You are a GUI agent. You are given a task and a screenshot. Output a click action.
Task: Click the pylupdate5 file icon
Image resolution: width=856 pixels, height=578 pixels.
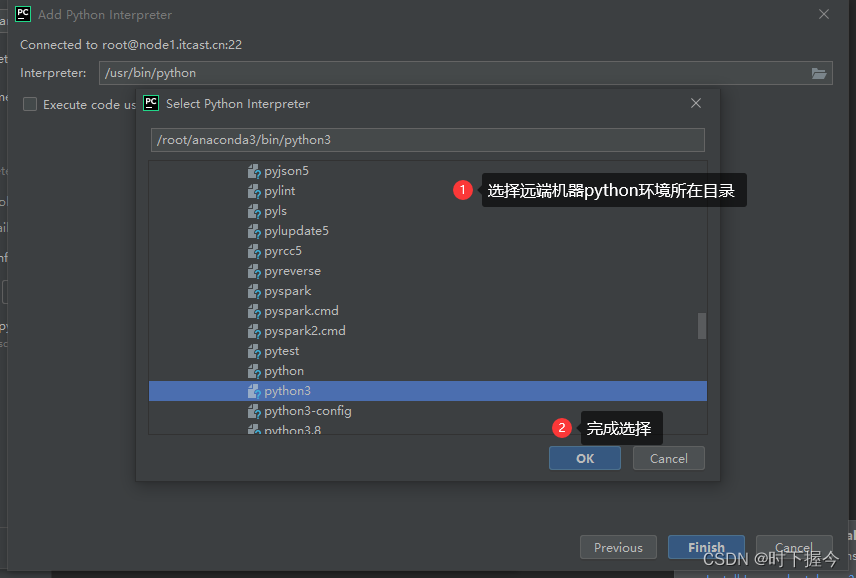coord(254,232)
